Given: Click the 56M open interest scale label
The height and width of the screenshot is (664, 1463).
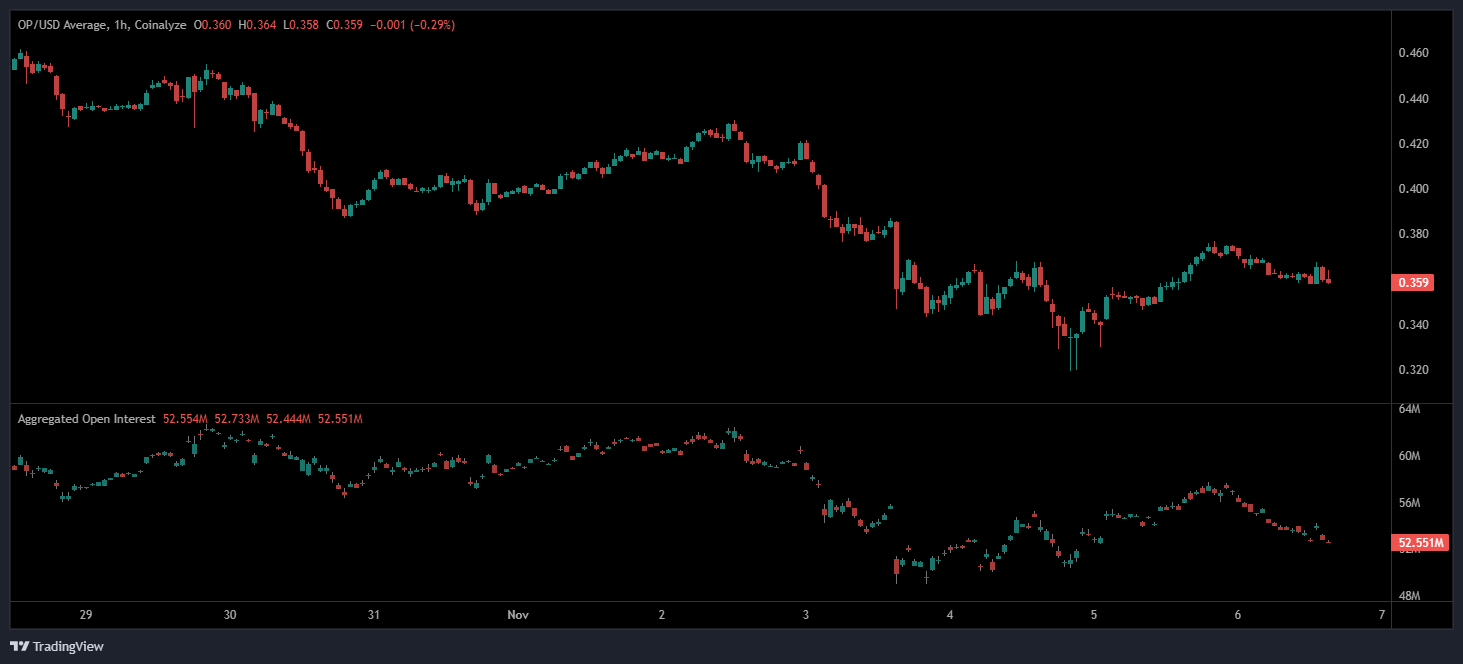Looking at the screenshot, I should coord(1410,503).
